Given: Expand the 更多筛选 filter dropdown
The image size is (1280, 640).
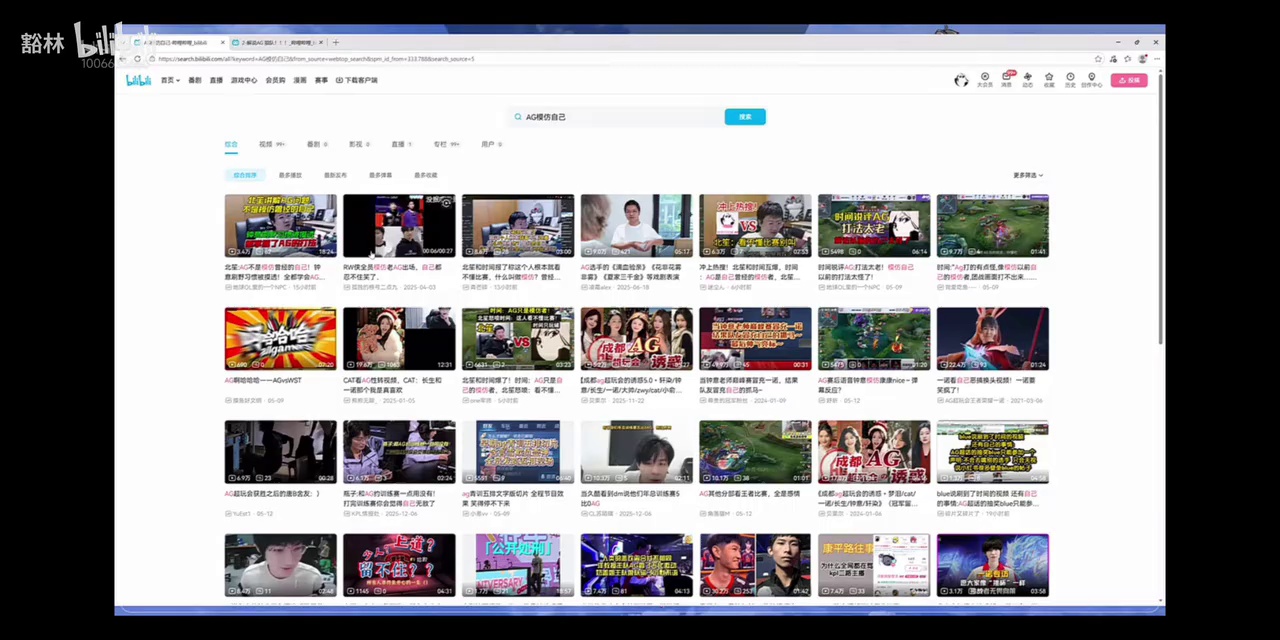Looking at the screenshot, I should click(x=1028, y=175).
